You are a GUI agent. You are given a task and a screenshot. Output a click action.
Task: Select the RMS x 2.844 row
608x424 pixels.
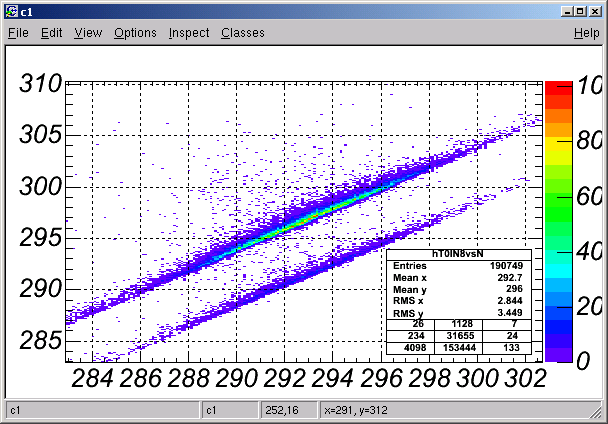coord(458,301)
